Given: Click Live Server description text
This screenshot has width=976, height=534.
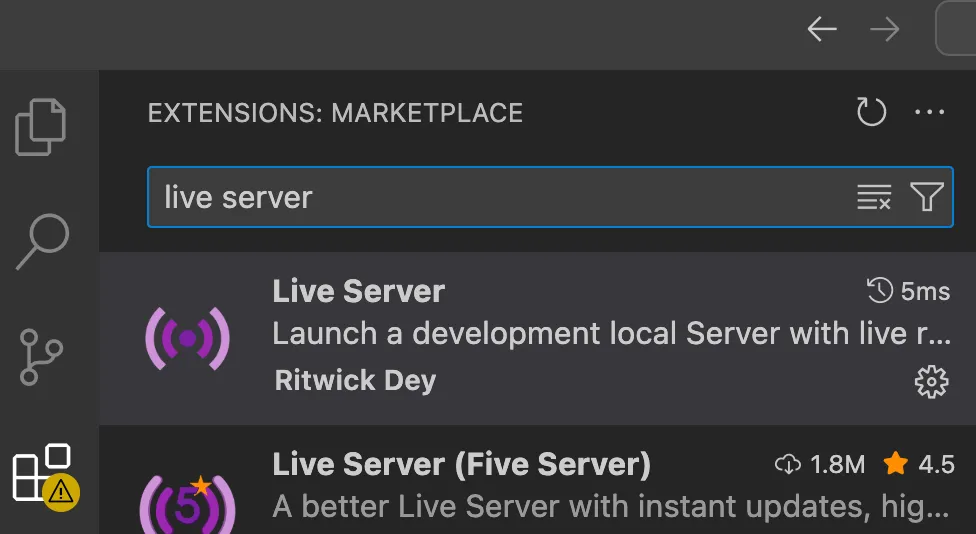Looking at the screenshot, I should pos(611,334).
